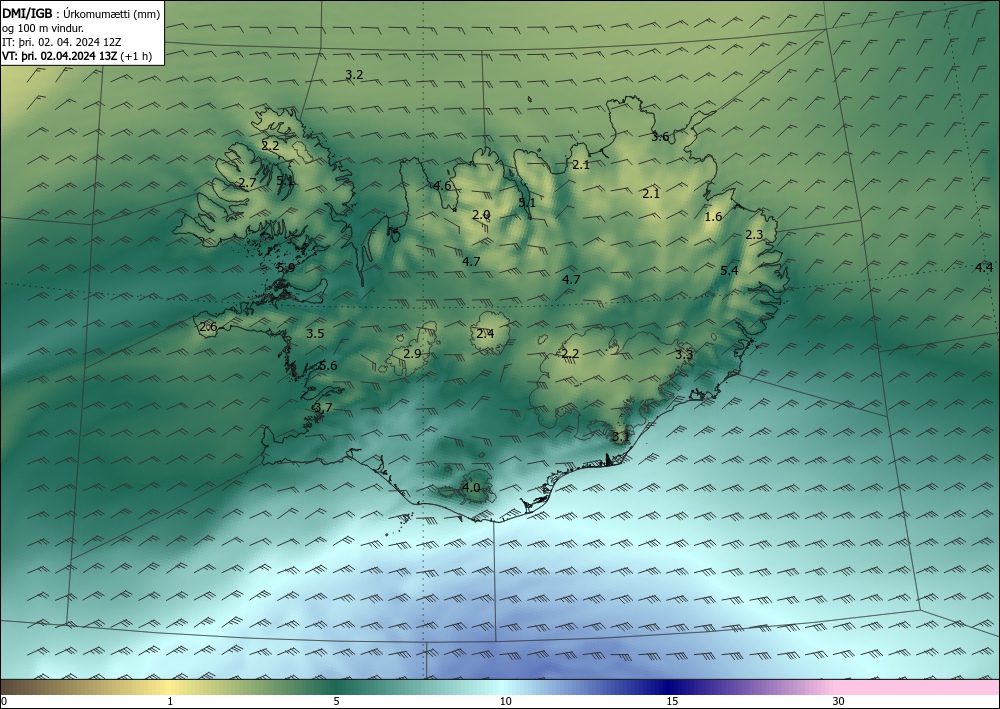The height and width of the screenshot is (709, 1000).
Task: Click the "(+1 h)" forecast offset label
Action: (136, 56)
